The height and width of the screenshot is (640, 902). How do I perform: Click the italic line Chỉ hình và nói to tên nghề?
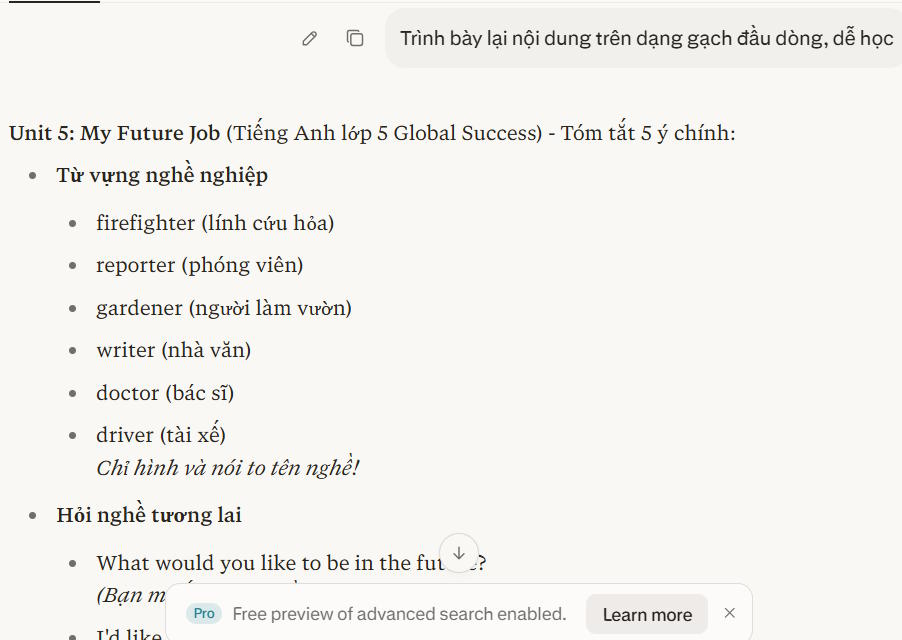click(x=229, y=466)
